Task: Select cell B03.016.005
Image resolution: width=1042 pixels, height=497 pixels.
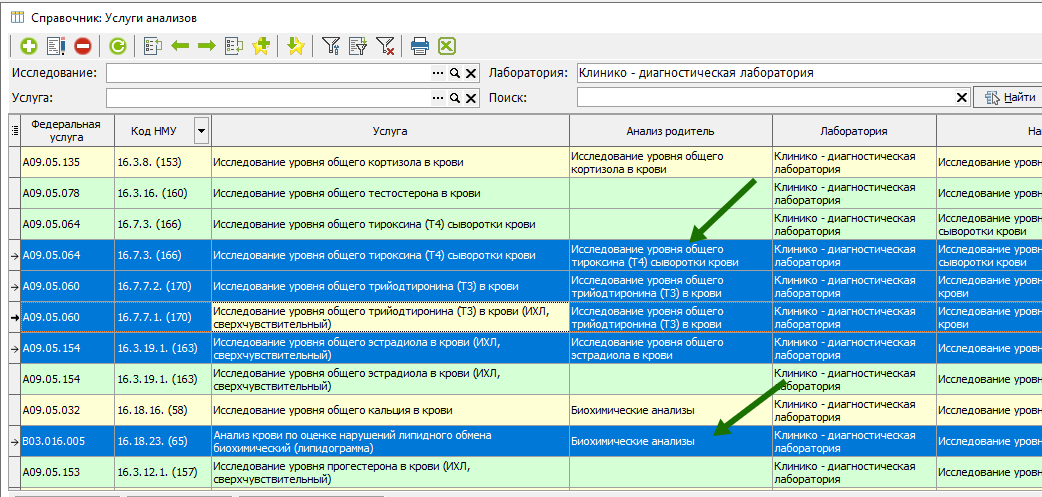Action: 68,441
